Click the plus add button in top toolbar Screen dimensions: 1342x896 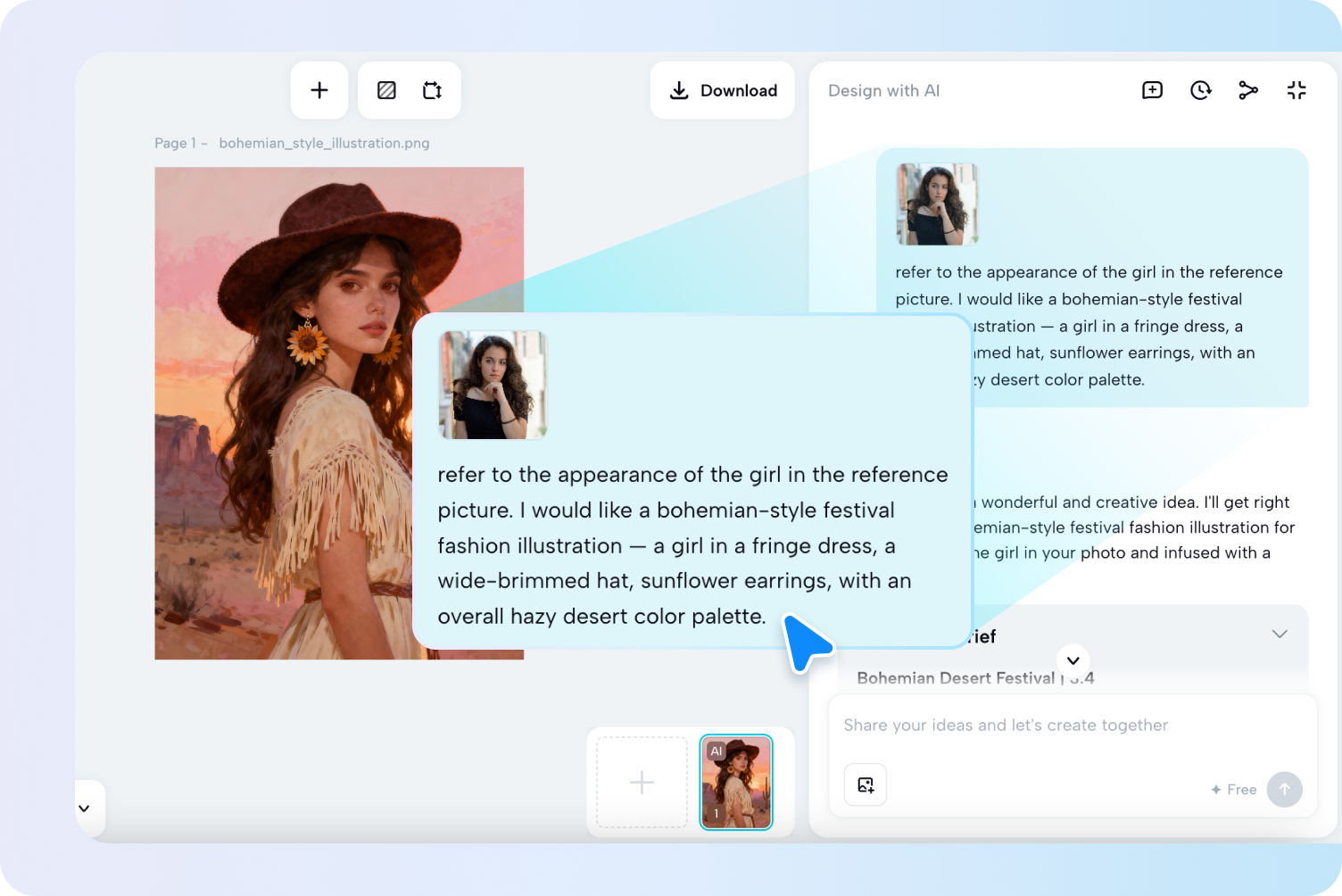(x=319, y=90)
